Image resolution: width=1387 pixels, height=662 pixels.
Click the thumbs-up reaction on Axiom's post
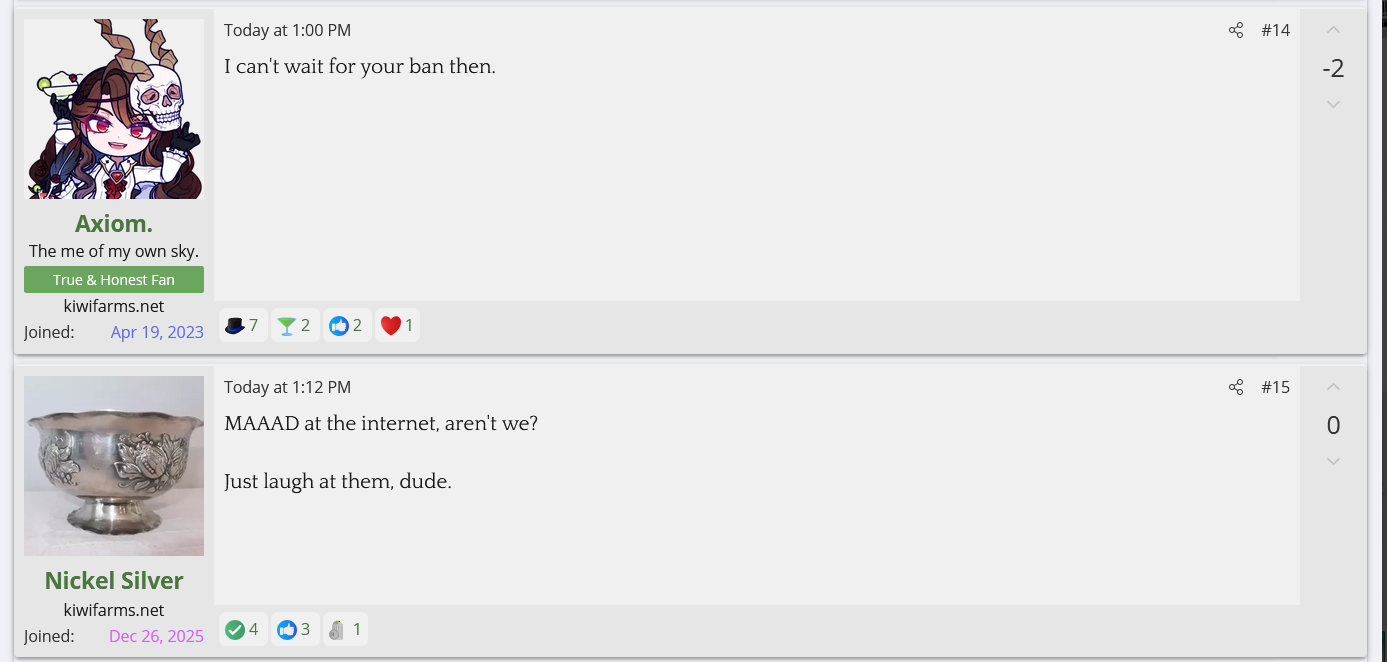[346, 325]
